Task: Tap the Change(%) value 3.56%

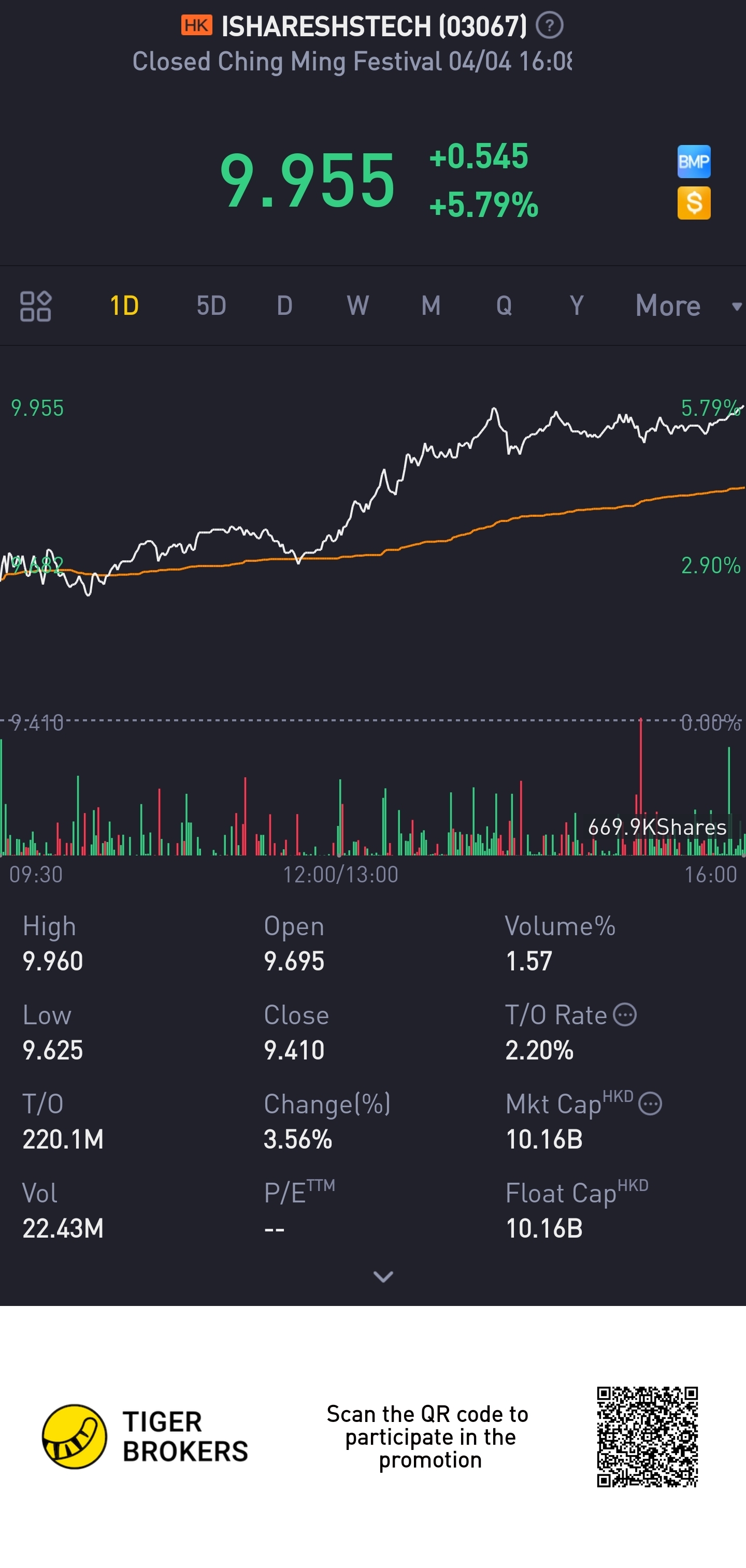Action: (x=298, y=1139)
